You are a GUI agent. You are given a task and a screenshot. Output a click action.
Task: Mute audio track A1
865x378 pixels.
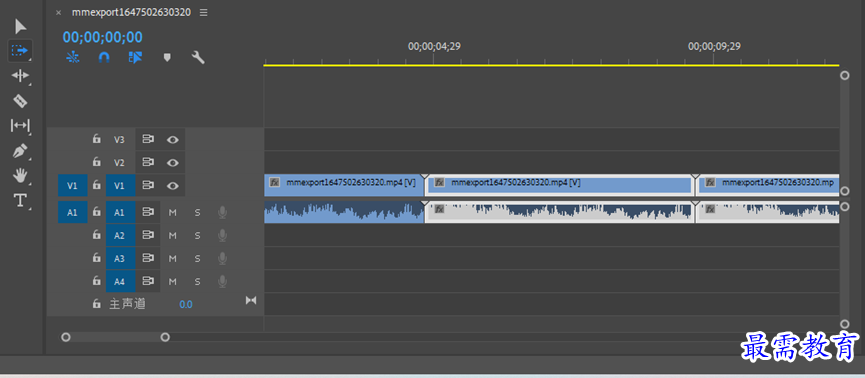pos(172,212)
